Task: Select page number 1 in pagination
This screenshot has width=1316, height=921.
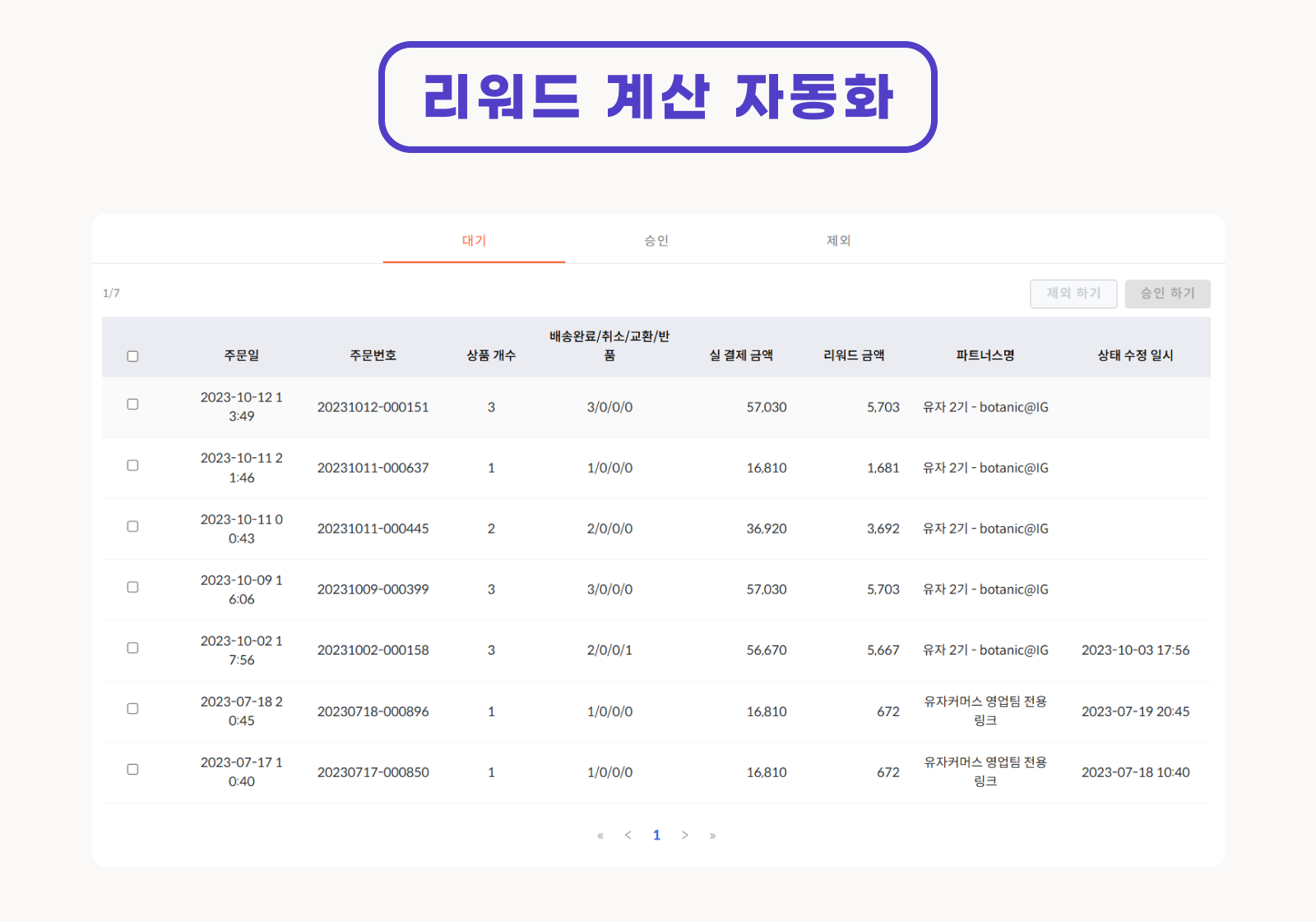Action: click(x=656, y=835)
